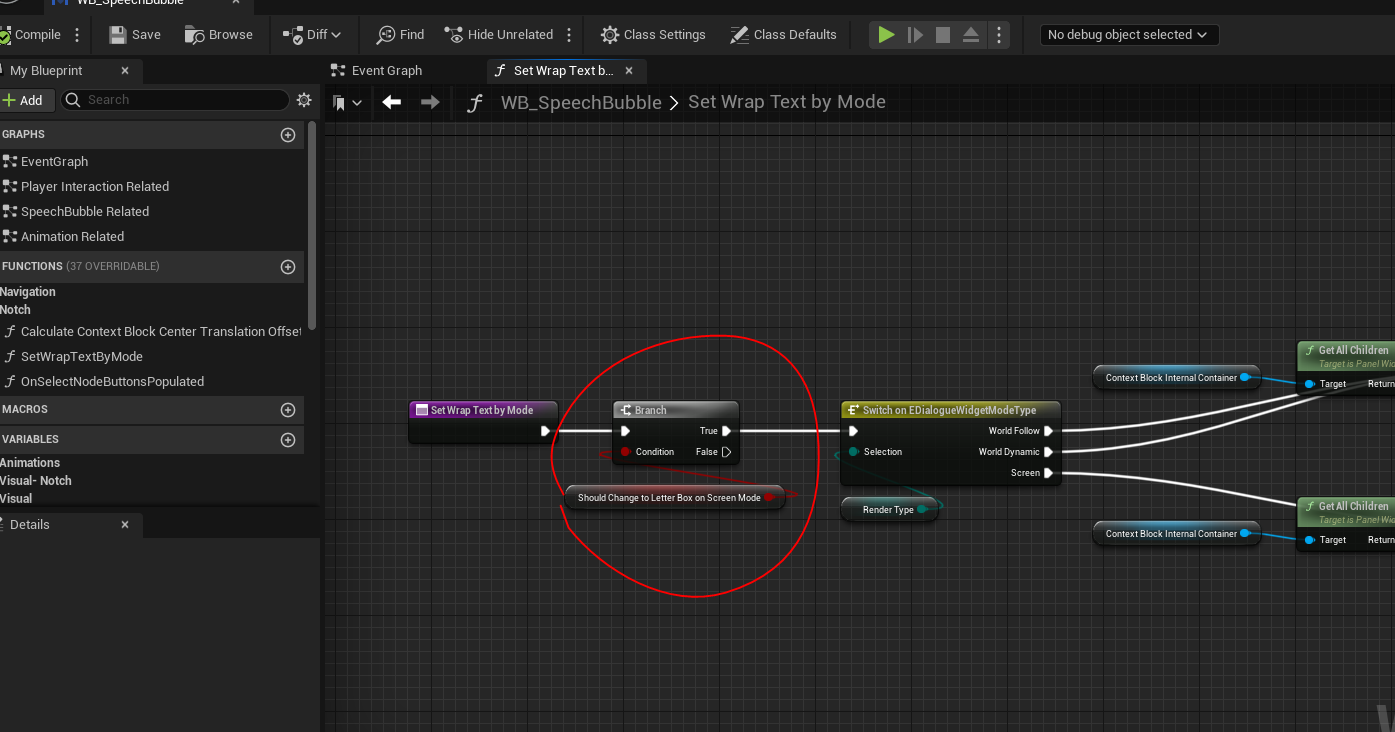Viewport: 1395px width, 732px height.
Task: Open graph bookmarks dropdown
Action: [x=348, y=102]
